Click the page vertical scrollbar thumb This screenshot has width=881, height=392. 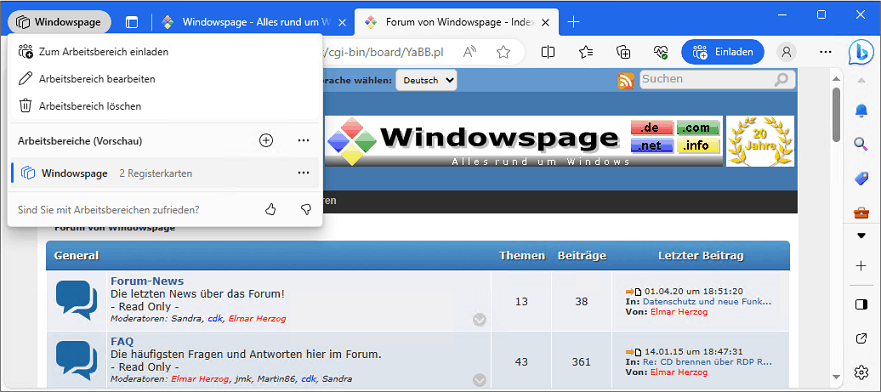click(836, 115)
